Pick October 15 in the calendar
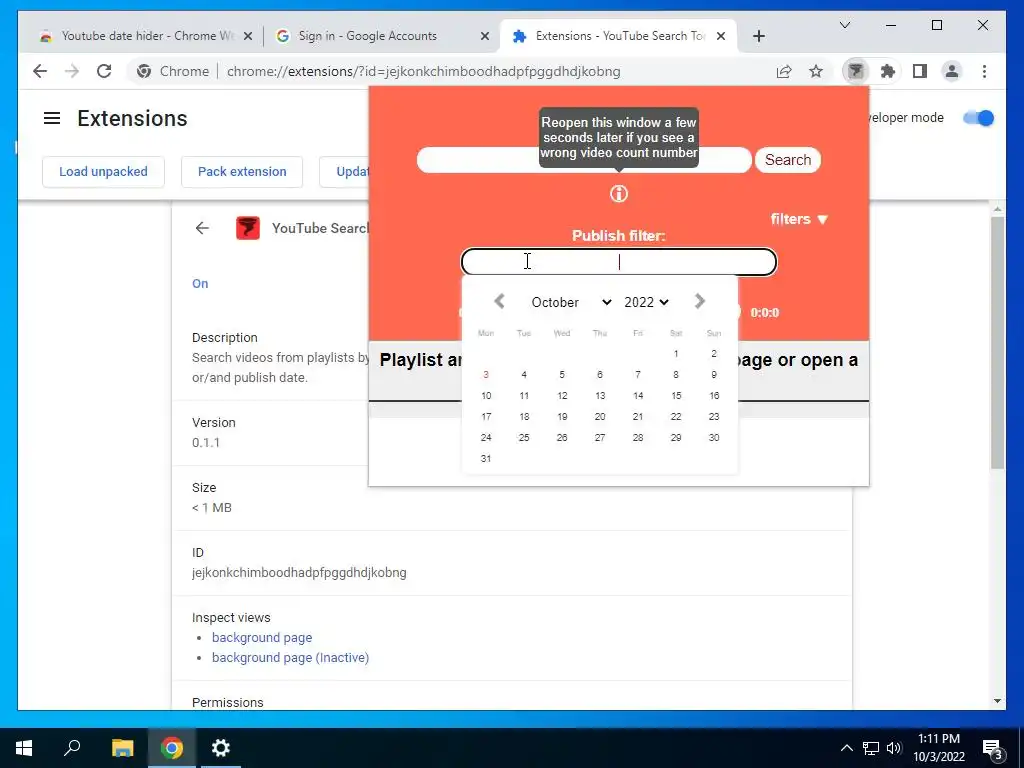 pos(676,396)
